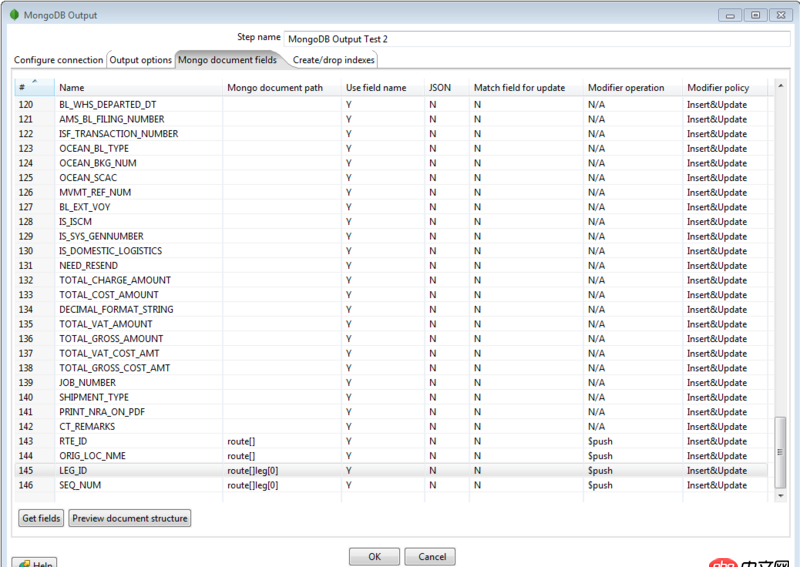Select the IS_ISCM cell
Screen dimensions: 800x567
(x=138, y=221)
